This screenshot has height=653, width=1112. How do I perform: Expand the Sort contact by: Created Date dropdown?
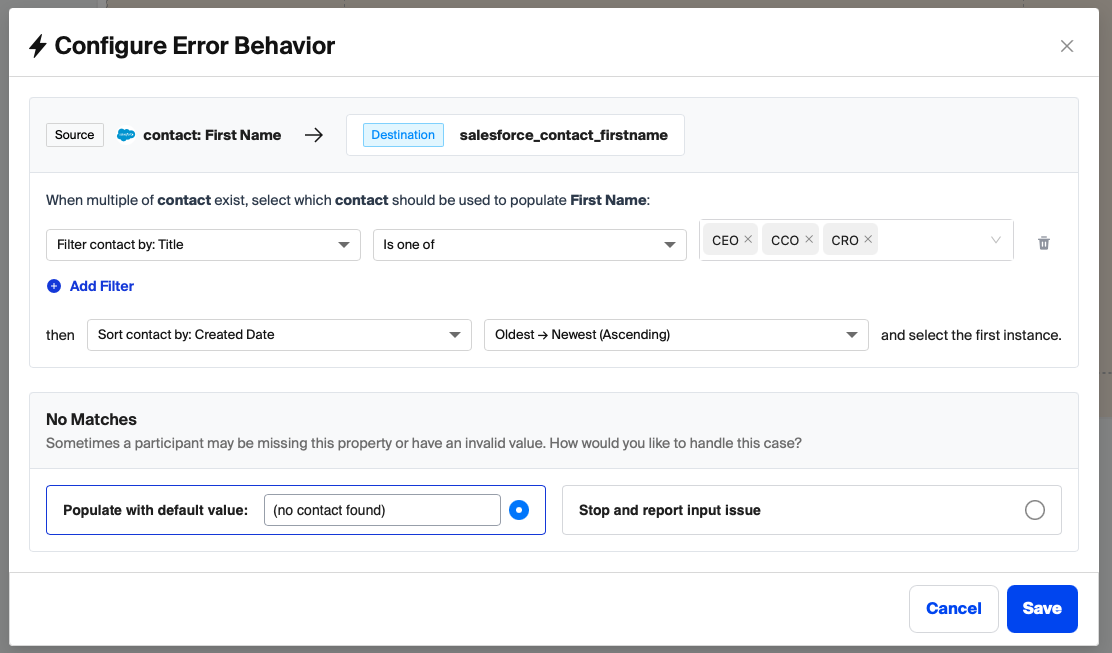click(x=279, y=335)
